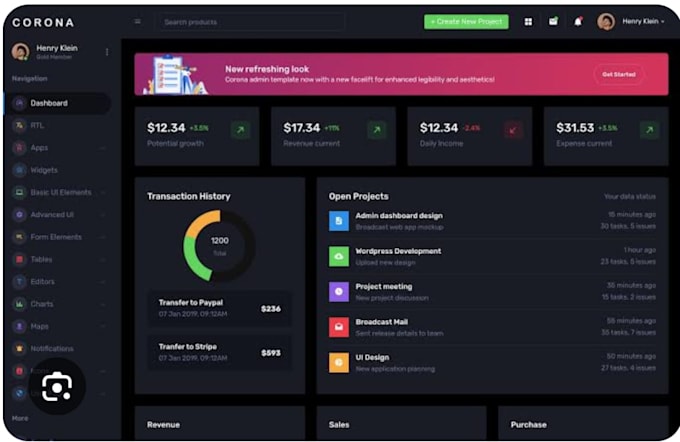Click the Editors sidebar icon

click(19, 282)
